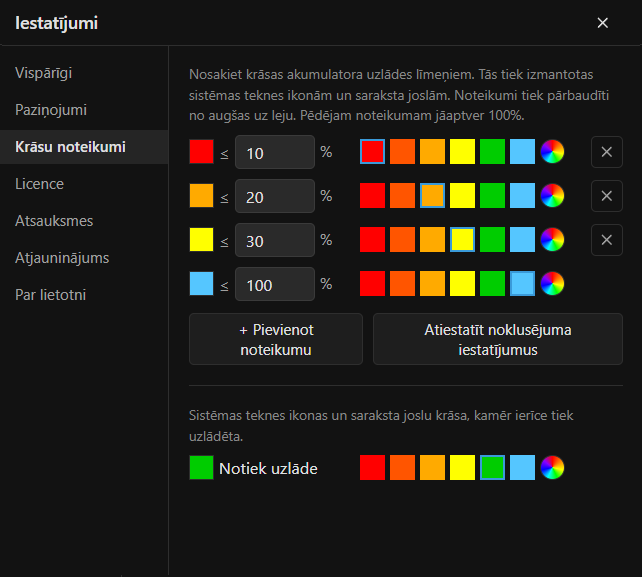
Task: Click the + Pievienot noteikumu button
Action: [x=276, y=339]
